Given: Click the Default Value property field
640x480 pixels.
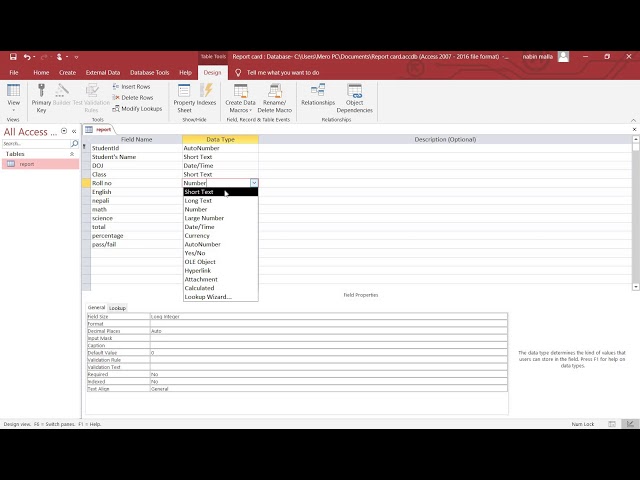Looking at the screenshot, I should [x=329, y=353].
